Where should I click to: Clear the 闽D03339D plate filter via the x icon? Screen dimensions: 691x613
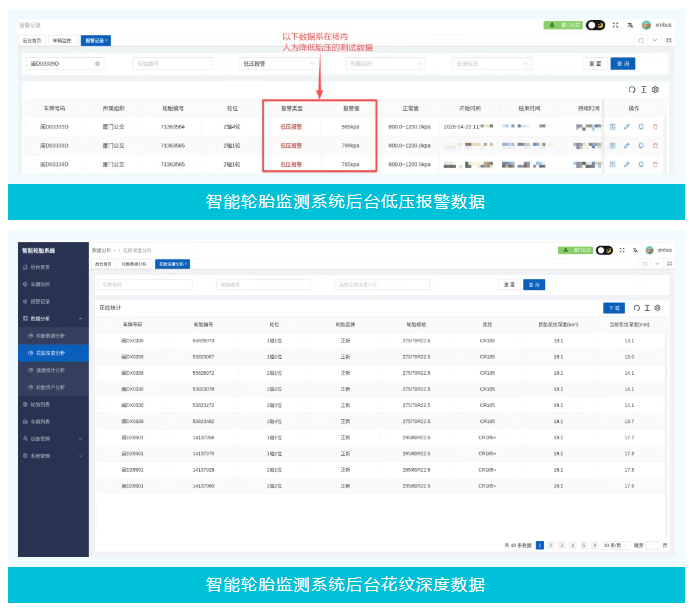tap(97, 64)
